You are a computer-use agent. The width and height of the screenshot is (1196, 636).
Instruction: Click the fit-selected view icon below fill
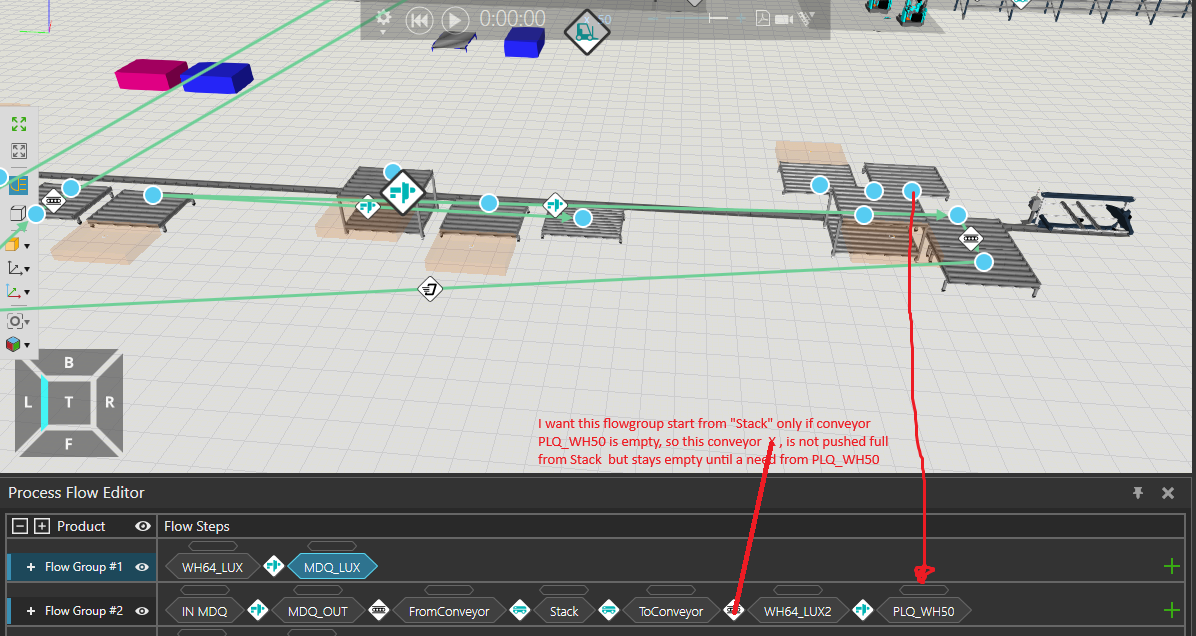coord(18,152)
